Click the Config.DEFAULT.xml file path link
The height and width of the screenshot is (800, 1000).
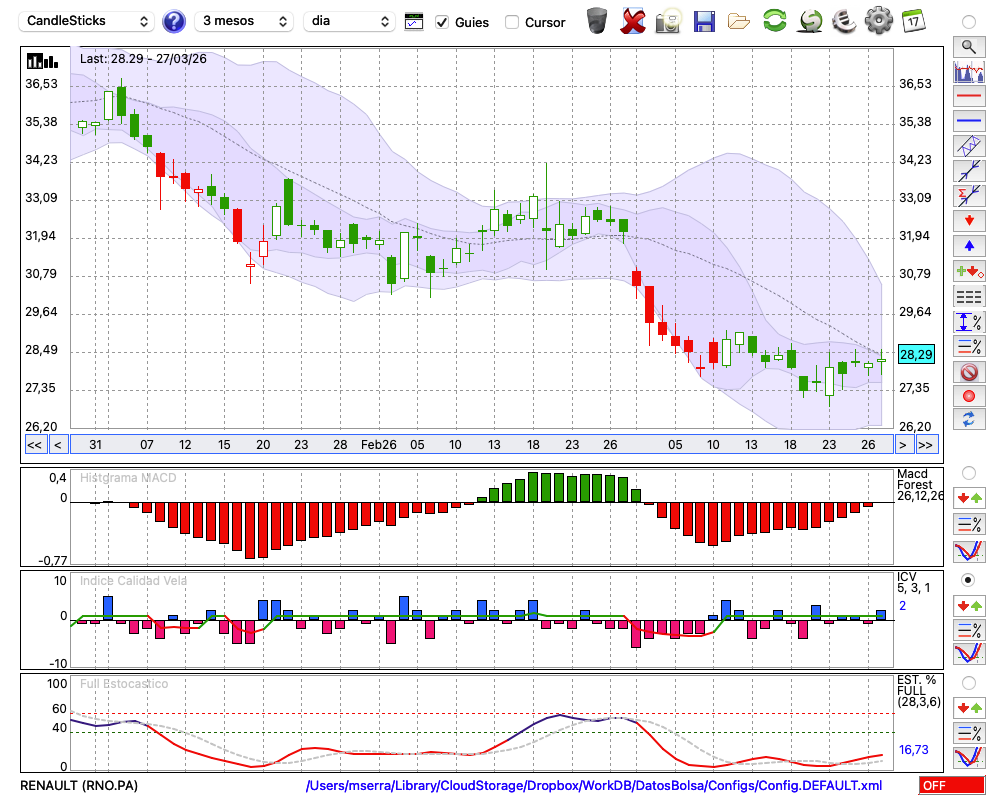point(594,786)
